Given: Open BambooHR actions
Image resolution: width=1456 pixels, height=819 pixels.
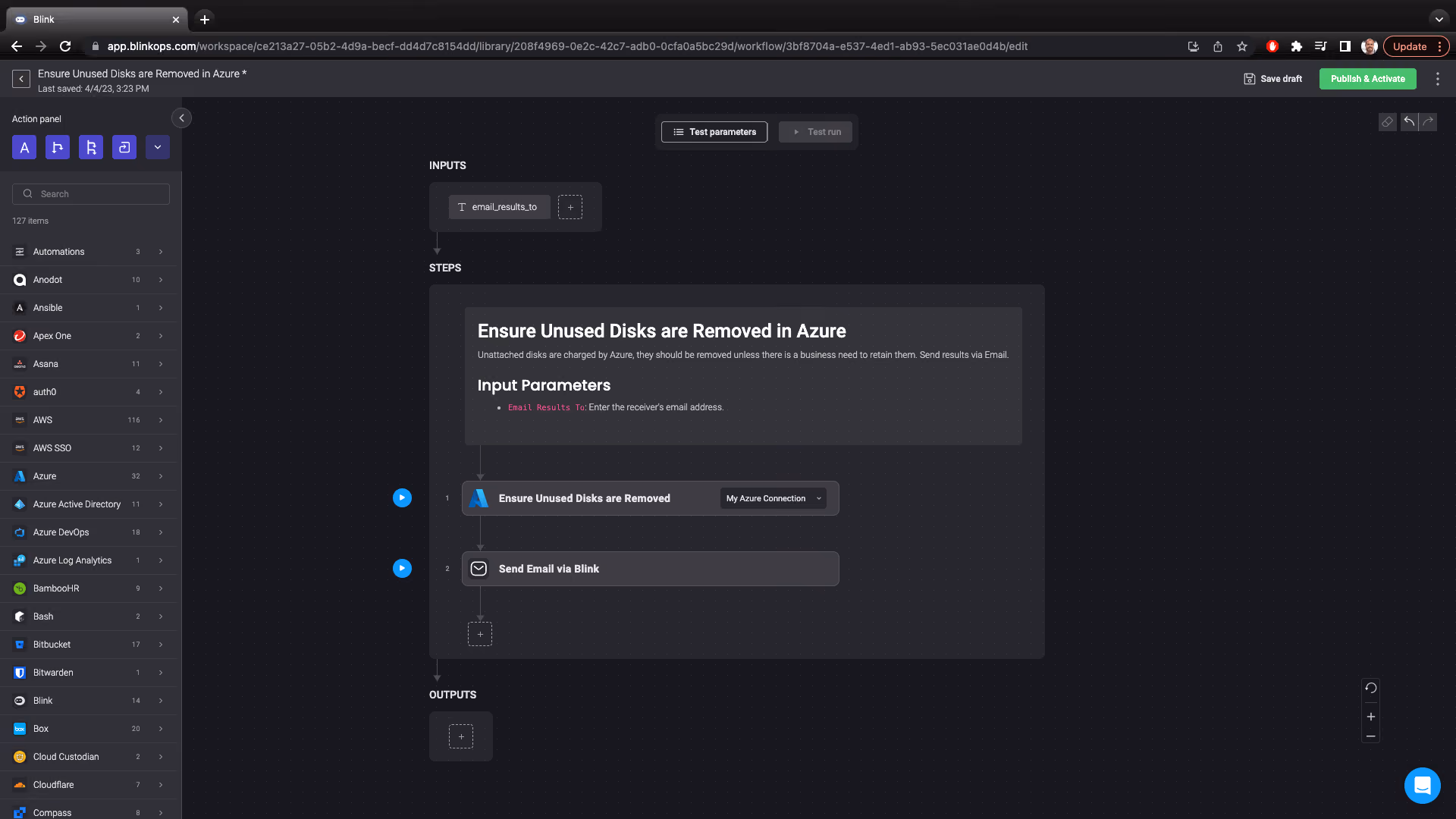Looking at the screenshot, I should [x=88, y=588].
